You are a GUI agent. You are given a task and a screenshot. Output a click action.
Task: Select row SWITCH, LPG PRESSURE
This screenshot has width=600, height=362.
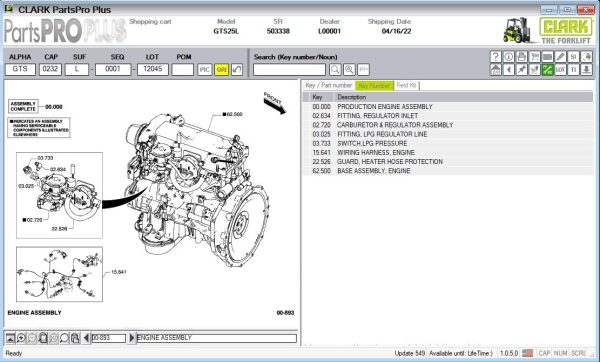pos(448,143)
